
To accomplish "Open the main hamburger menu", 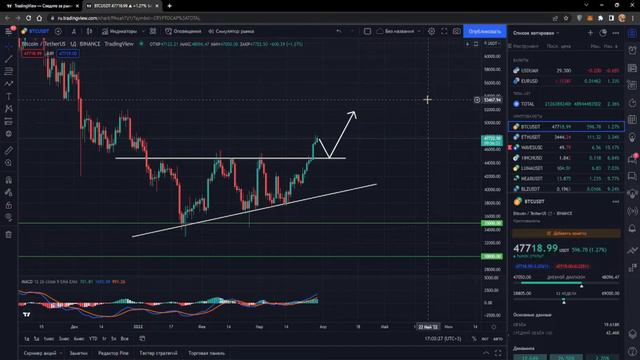I will 9,31.
